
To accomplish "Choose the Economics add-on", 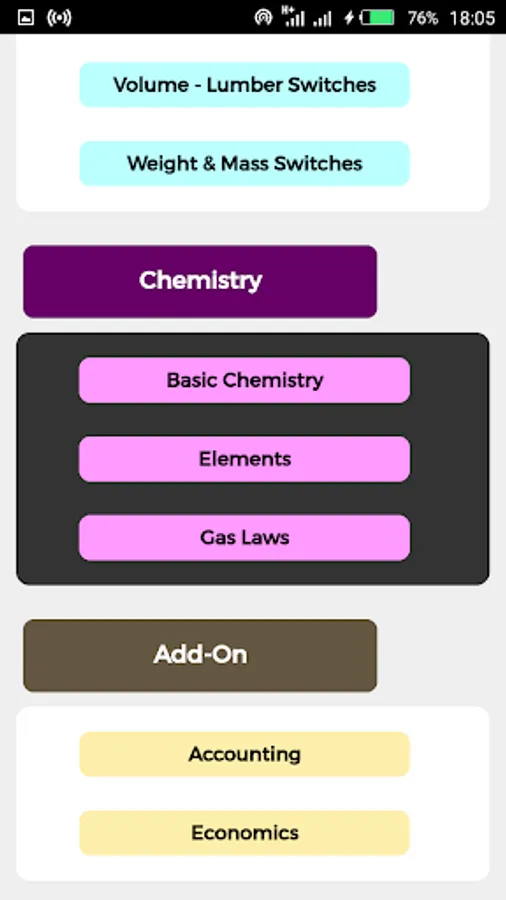I will click(x=244, y=833).
